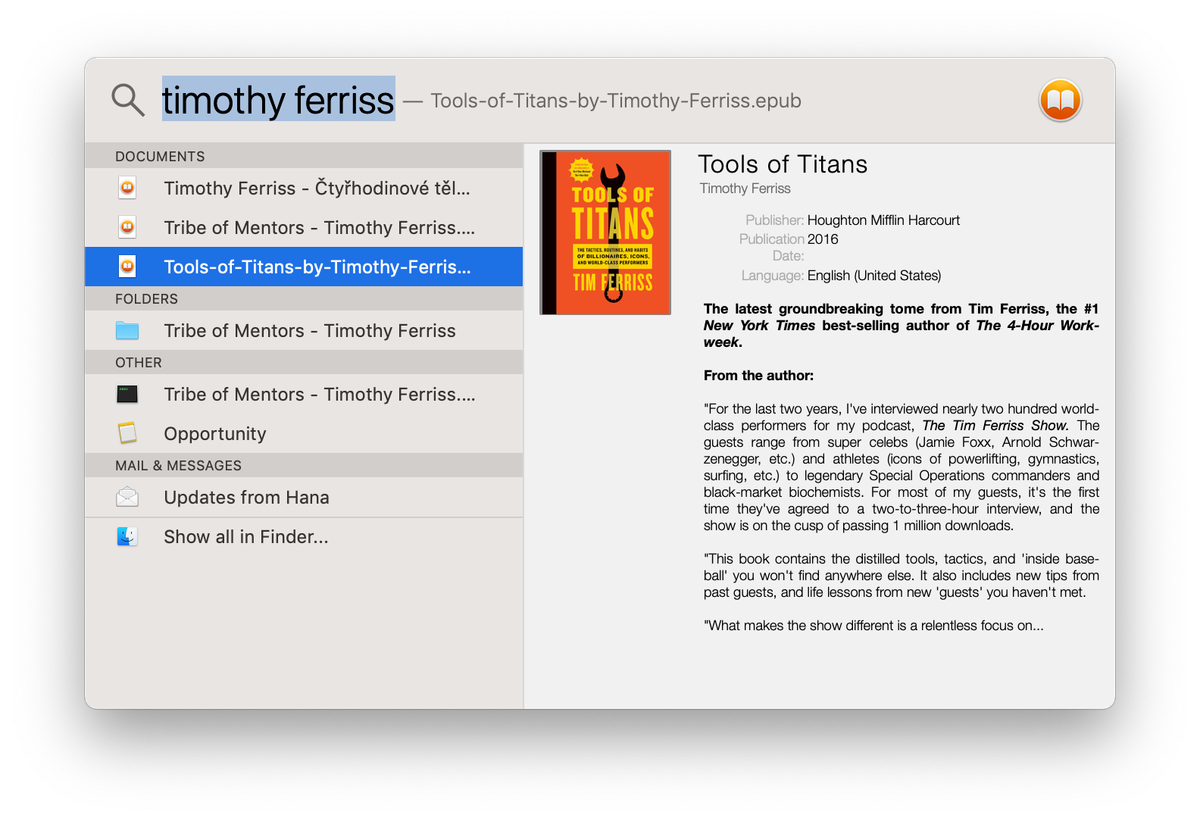Click the envelope icon beside Updates from Hana
The height and width of the screenshot is (821, 1200).
[127, 496]
